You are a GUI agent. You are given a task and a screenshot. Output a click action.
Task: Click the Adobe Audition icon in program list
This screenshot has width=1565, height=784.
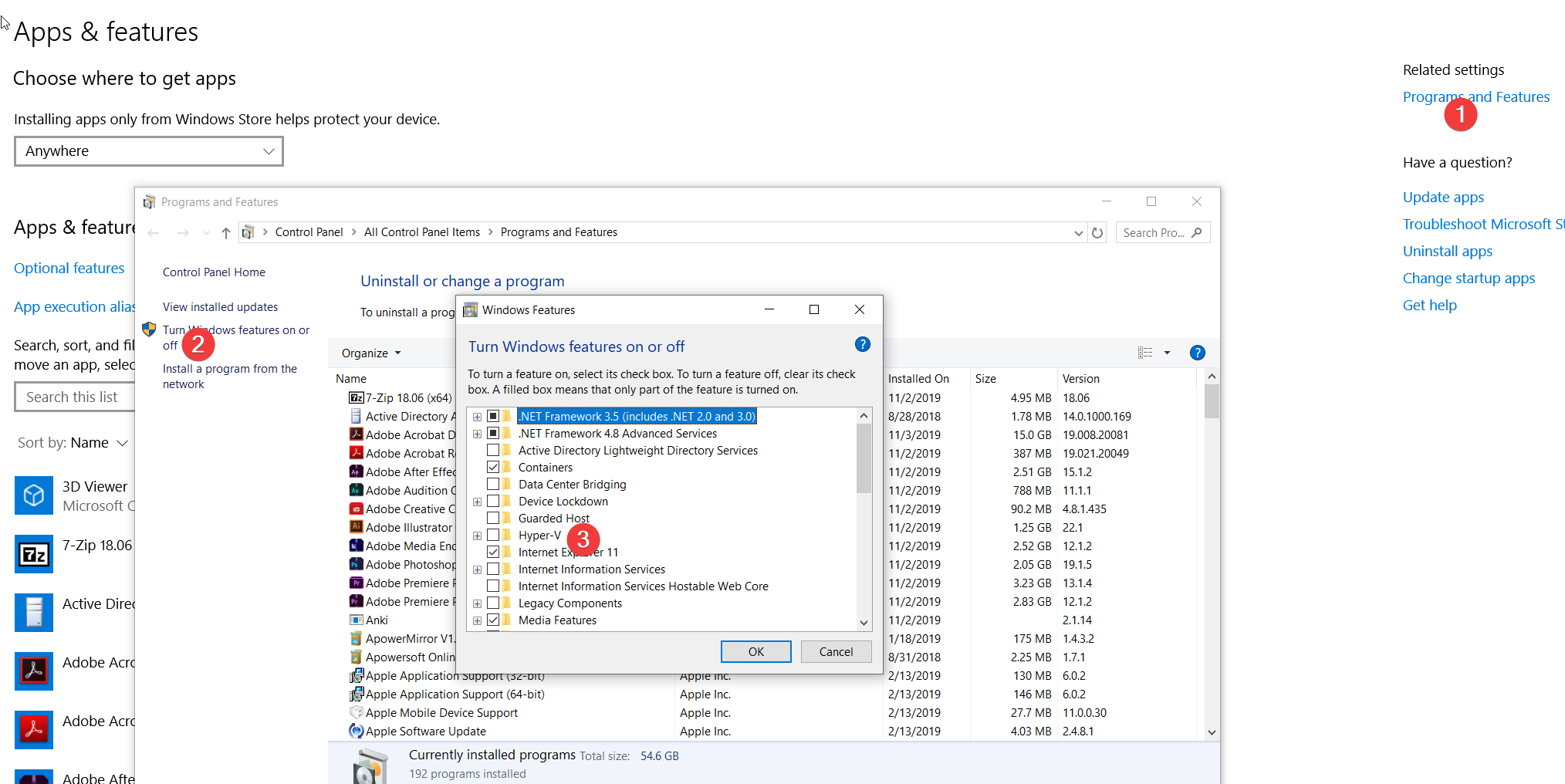click(357, 490)
